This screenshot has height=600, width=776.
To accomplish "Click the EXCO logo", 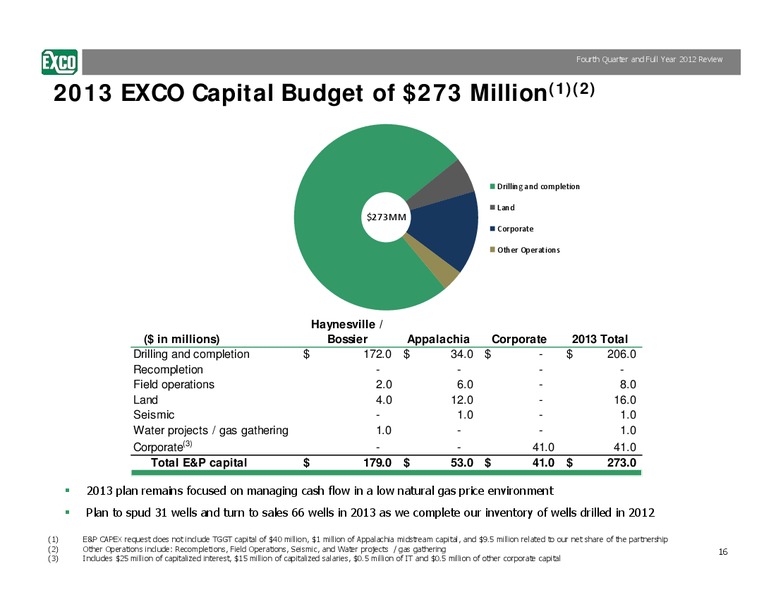I will pyautogui.click(x=59, y=62).
